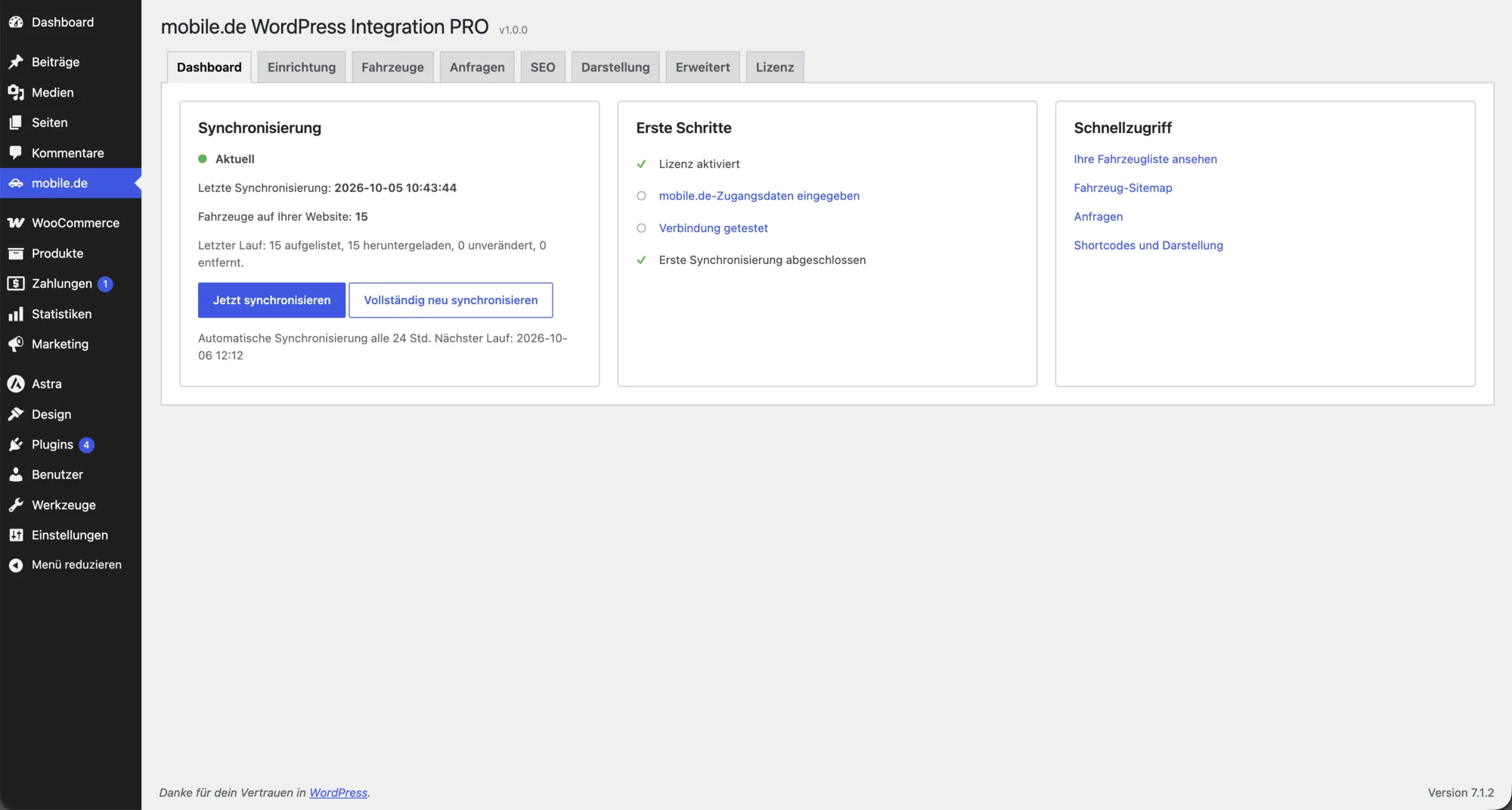Click Vollständig neu synchronisieren button
Screen dimensions: 1512x810
(x=451, y=300)
